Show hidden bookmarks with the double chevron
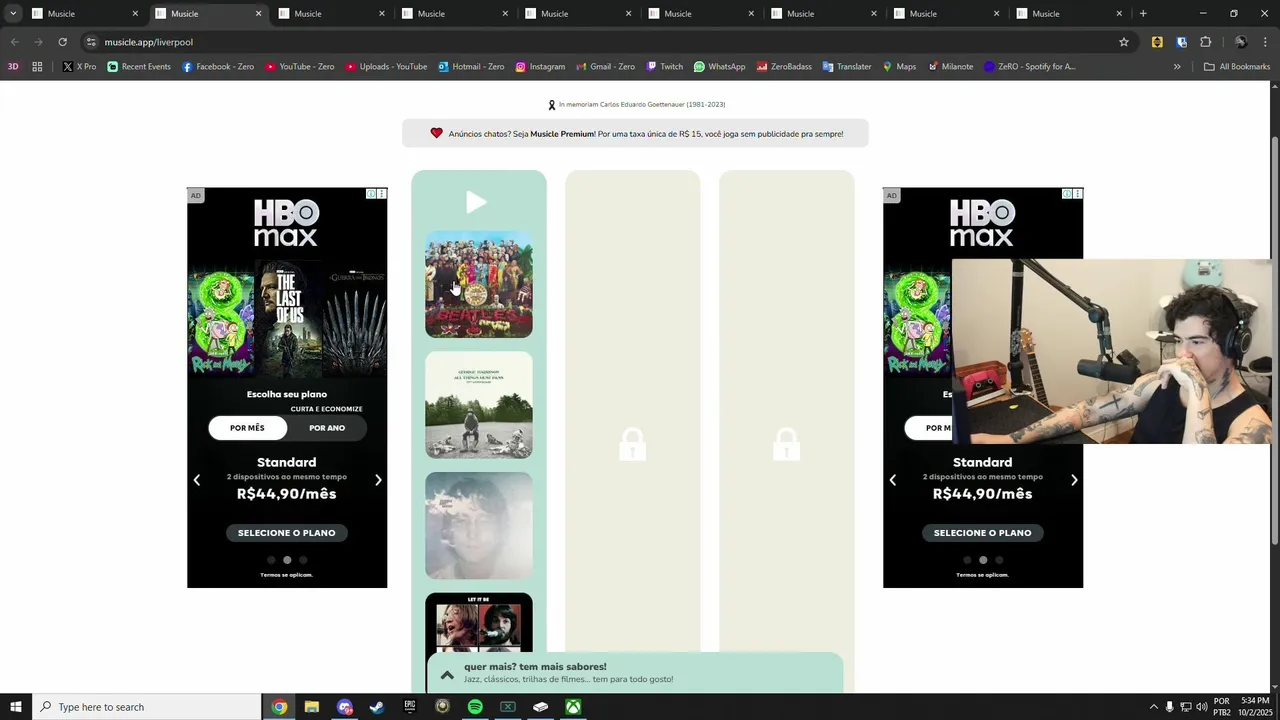 1177,67
